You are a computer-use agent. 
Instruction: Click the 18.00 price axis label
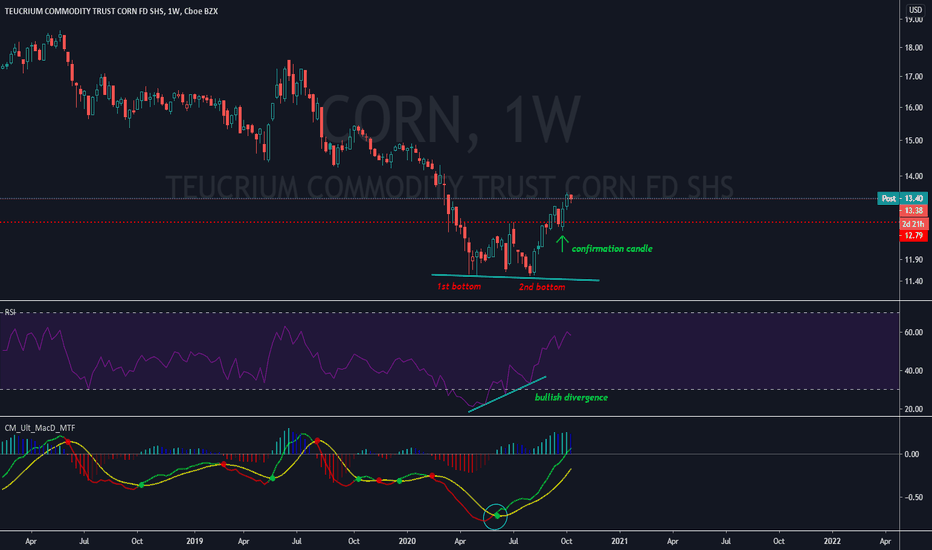point(914,48)
